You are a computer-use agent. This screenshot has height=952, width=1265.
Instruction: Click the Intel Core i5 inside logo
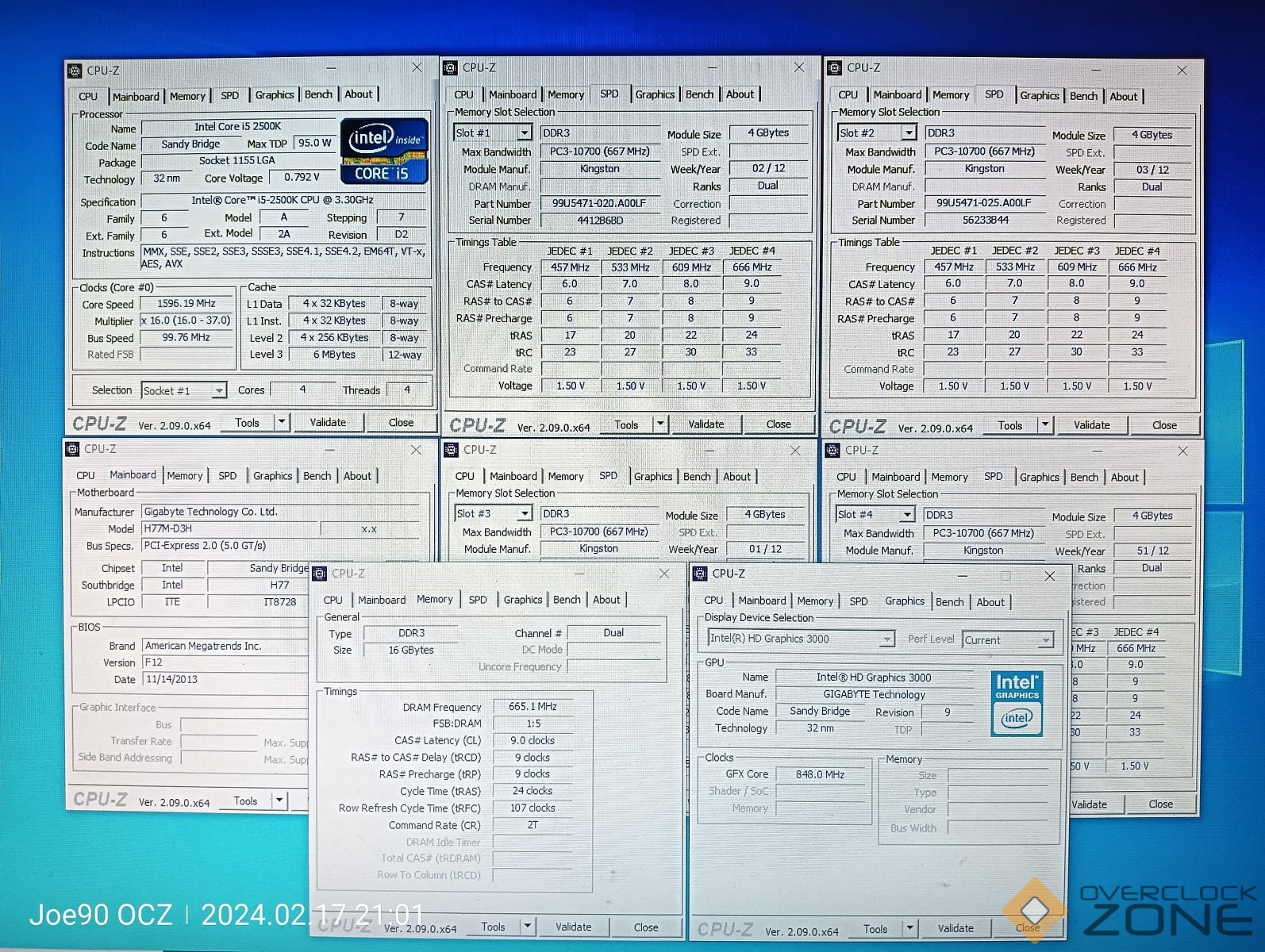click(x=384, y=151)
